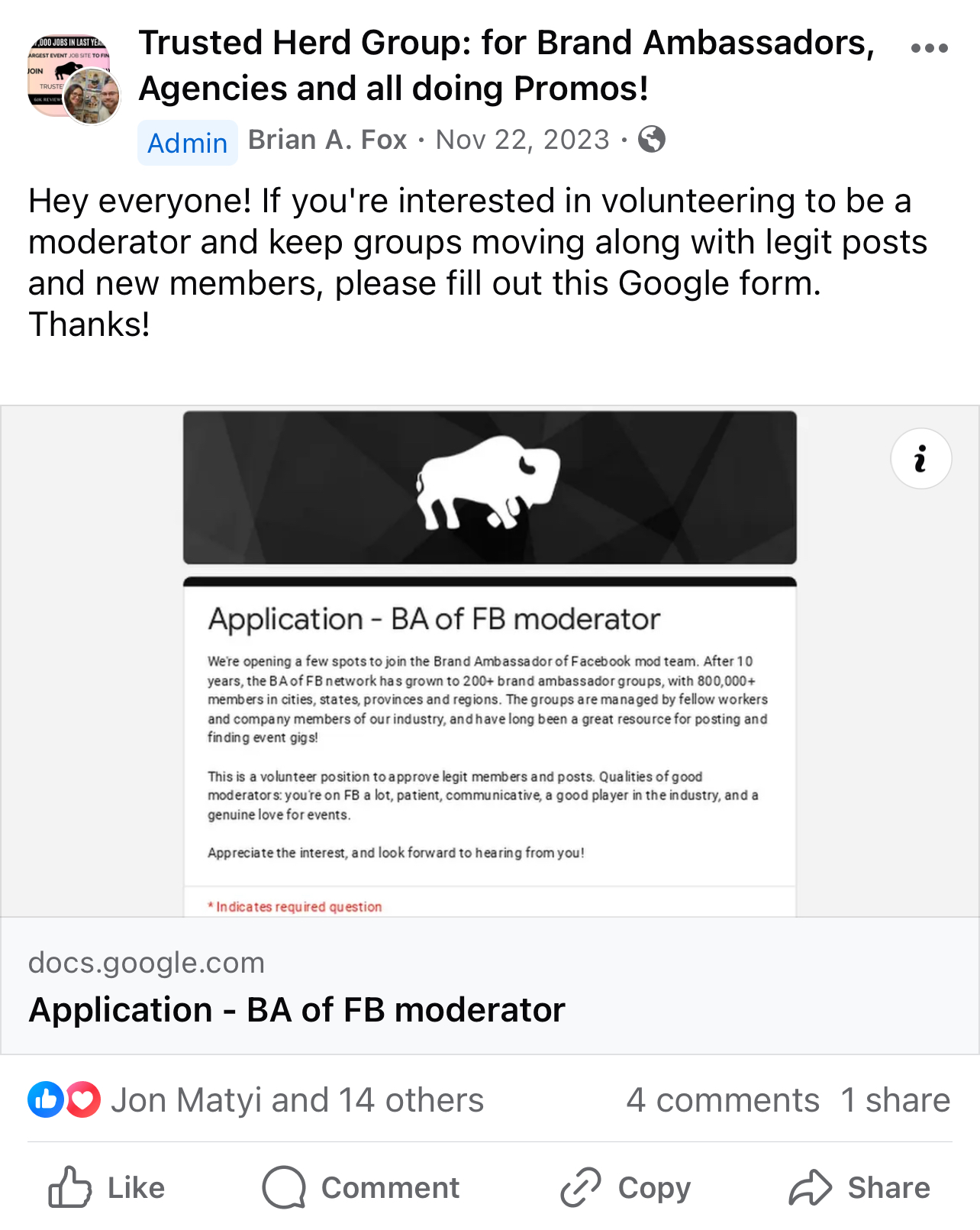Click the red heart reaction icon
This screenshot has height=1230, width=980.
(83, 1100)
